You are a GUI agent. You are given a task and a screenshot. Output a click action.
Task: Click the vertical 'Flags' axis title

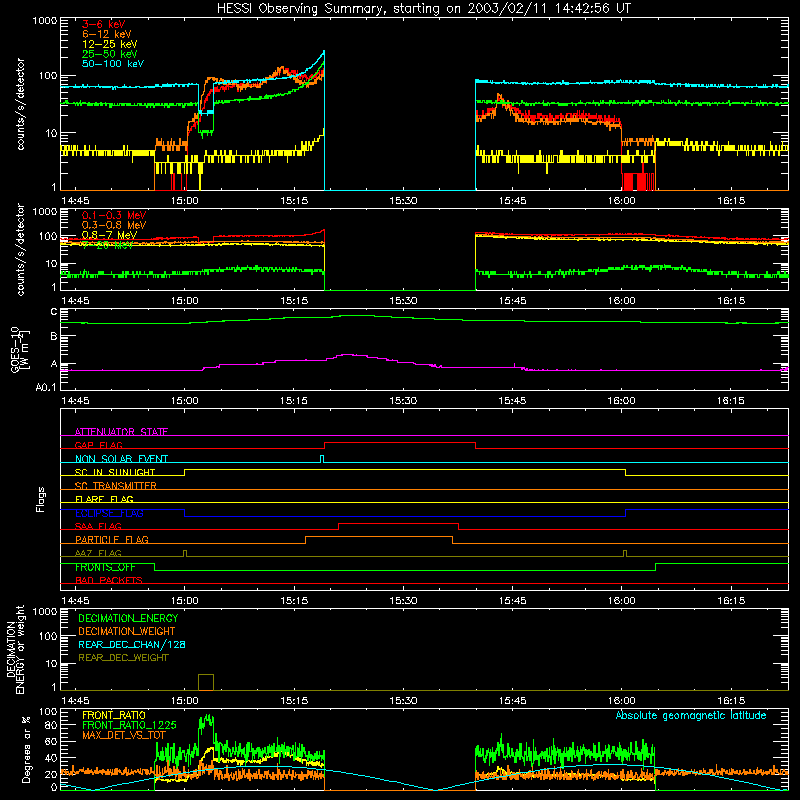(x=41, y=499)
